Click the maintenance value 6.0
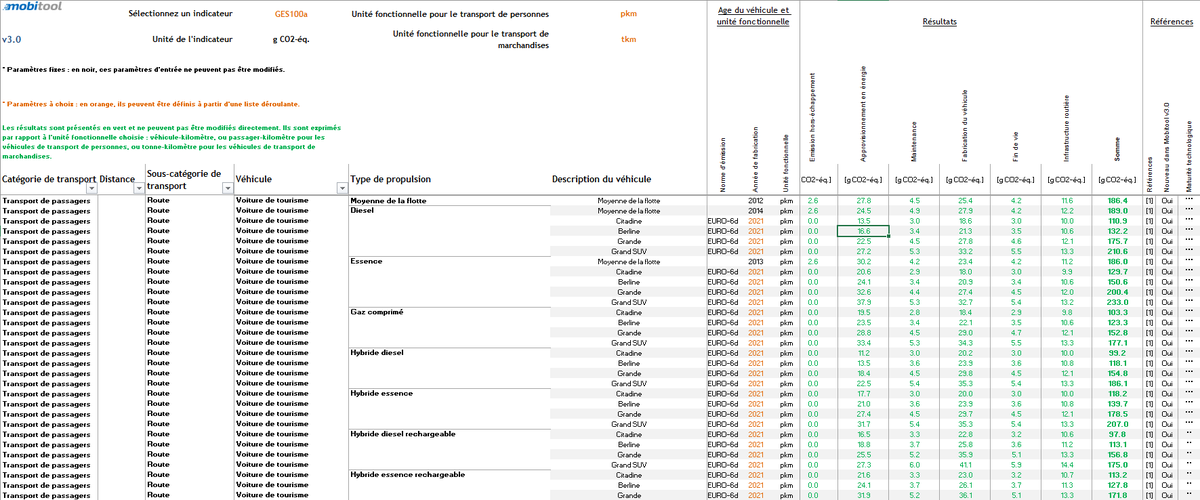1200x500 pixels. point(914,464)
